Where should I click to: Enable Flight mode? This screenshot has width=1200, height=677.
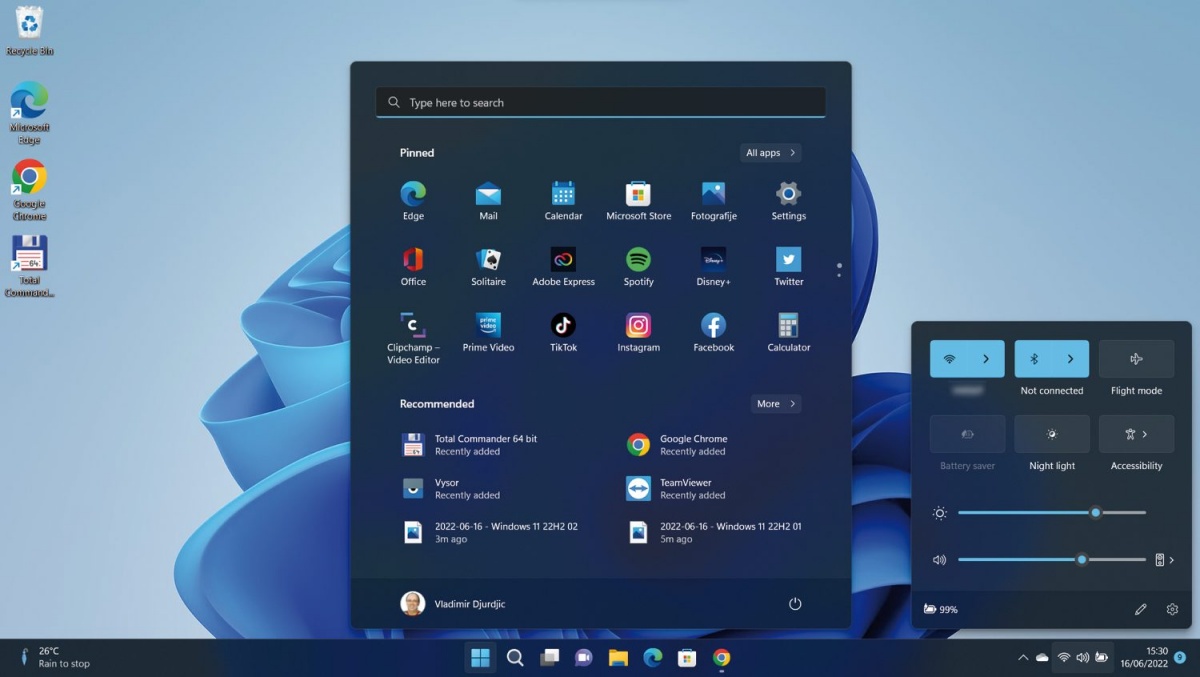tap(1136, 359)
